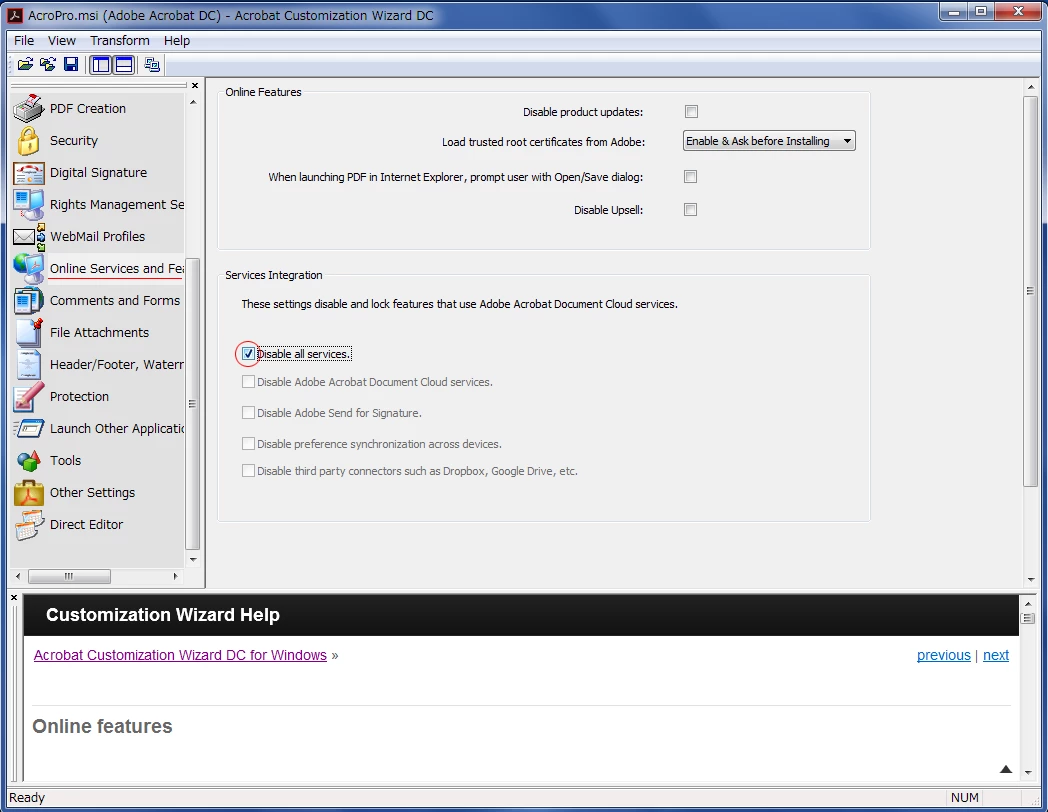The height and width of the screenshot is (812, 1048).
Task: Check prompt user with Open/Save dialog
Action: pos(690,176)
